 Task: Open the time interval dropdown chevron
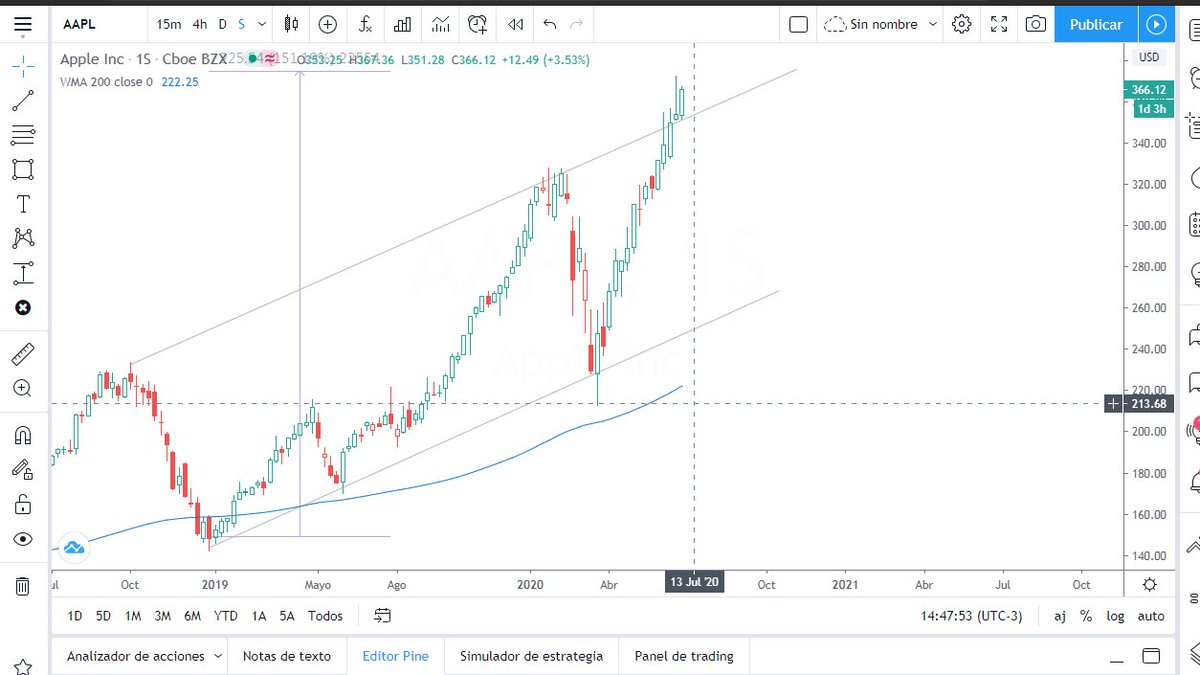tap(262, 24)
